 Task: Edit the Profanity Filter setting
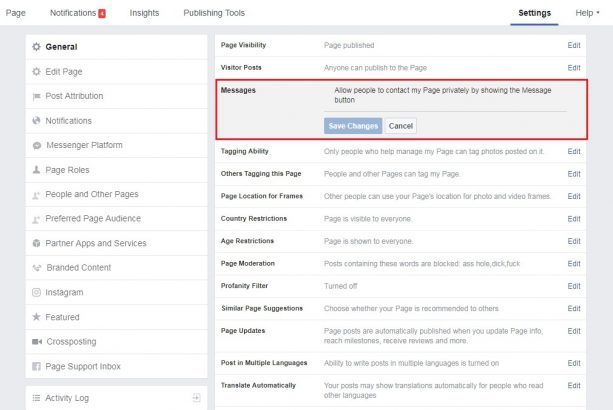click(x=573, y=285)
